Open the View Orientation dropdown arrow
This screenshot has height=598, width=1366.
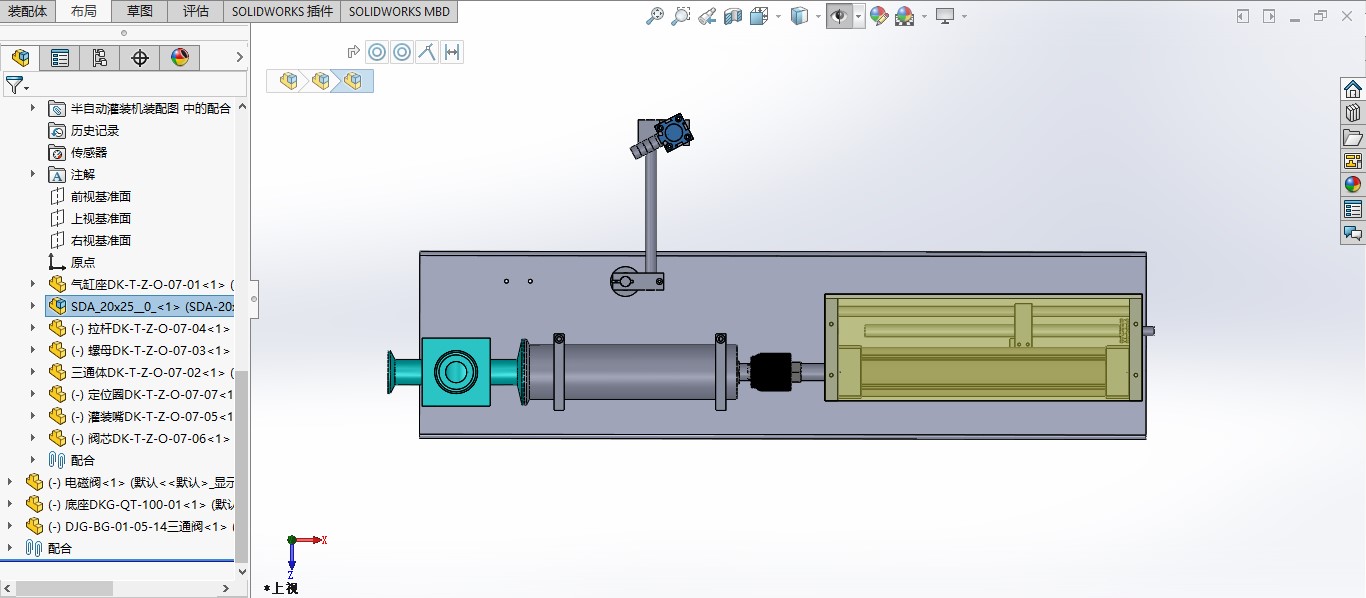pyautogui.click(x=777, y=16)
